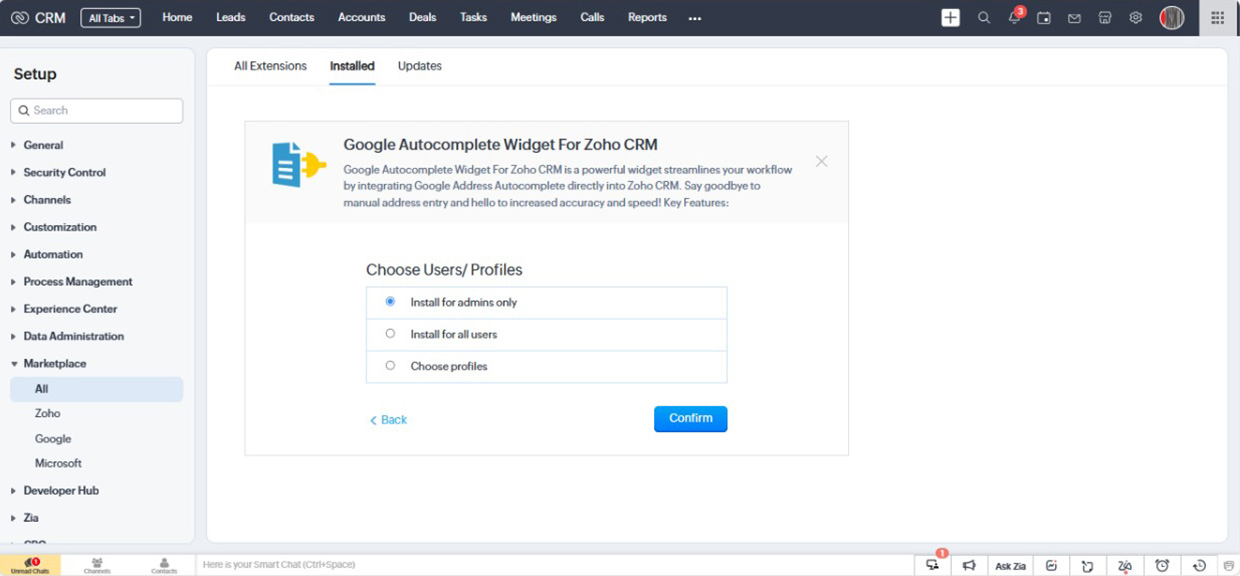1240x576 pixels.
Task: Click the Setup search field
Action: click(97, 111)
